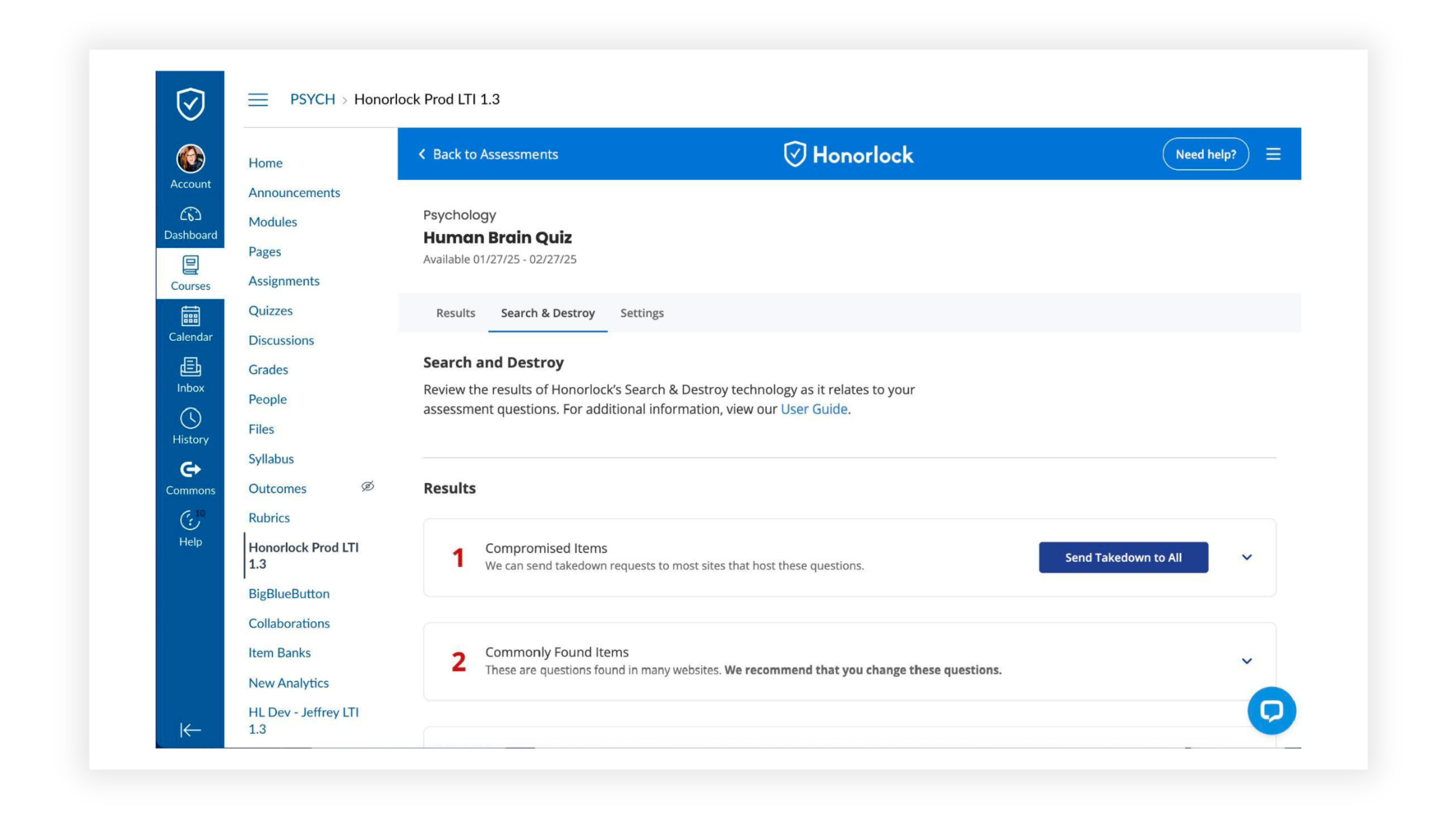Switch to the Results tab

456,313
